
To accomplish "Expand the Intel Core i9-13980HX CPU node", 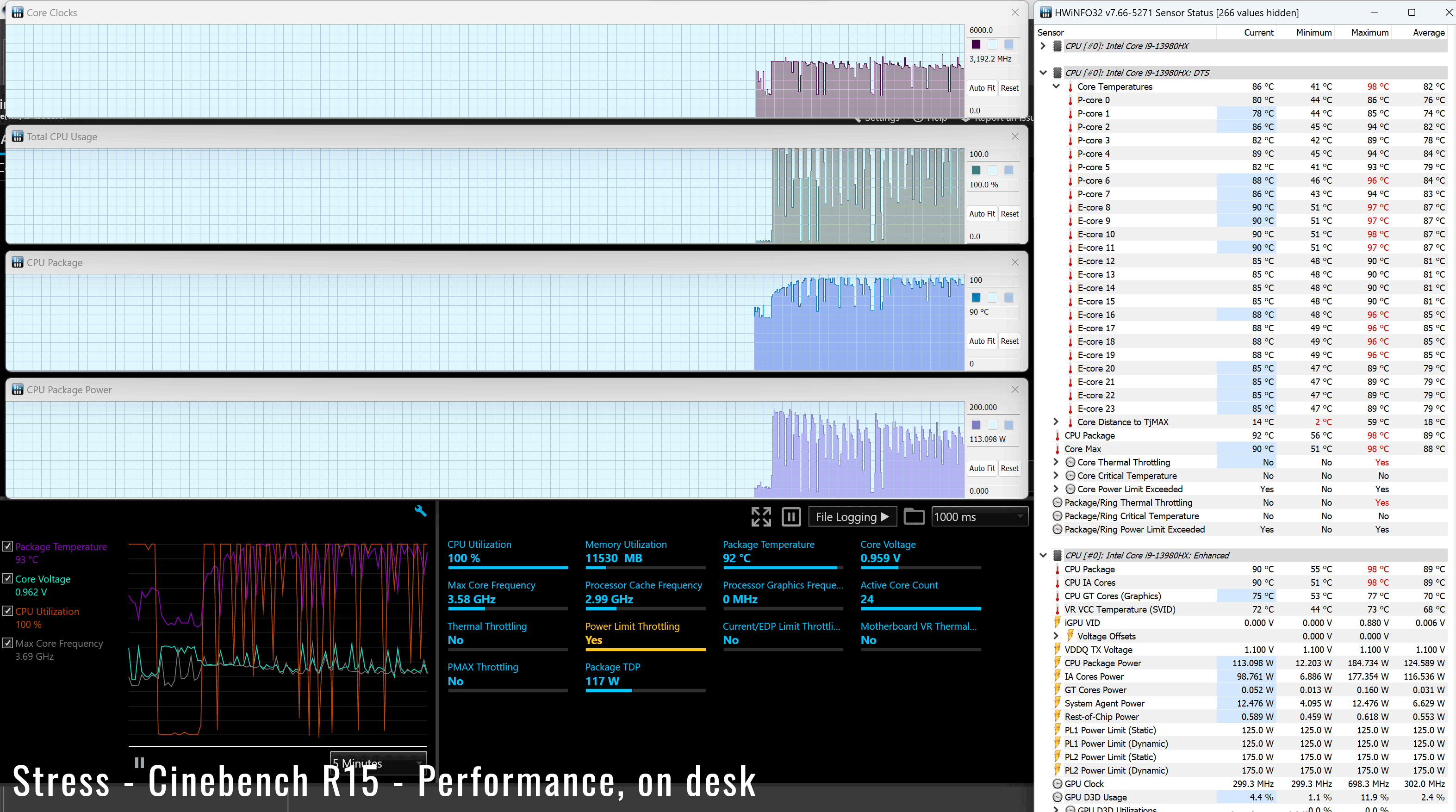I will (1043, 46).
